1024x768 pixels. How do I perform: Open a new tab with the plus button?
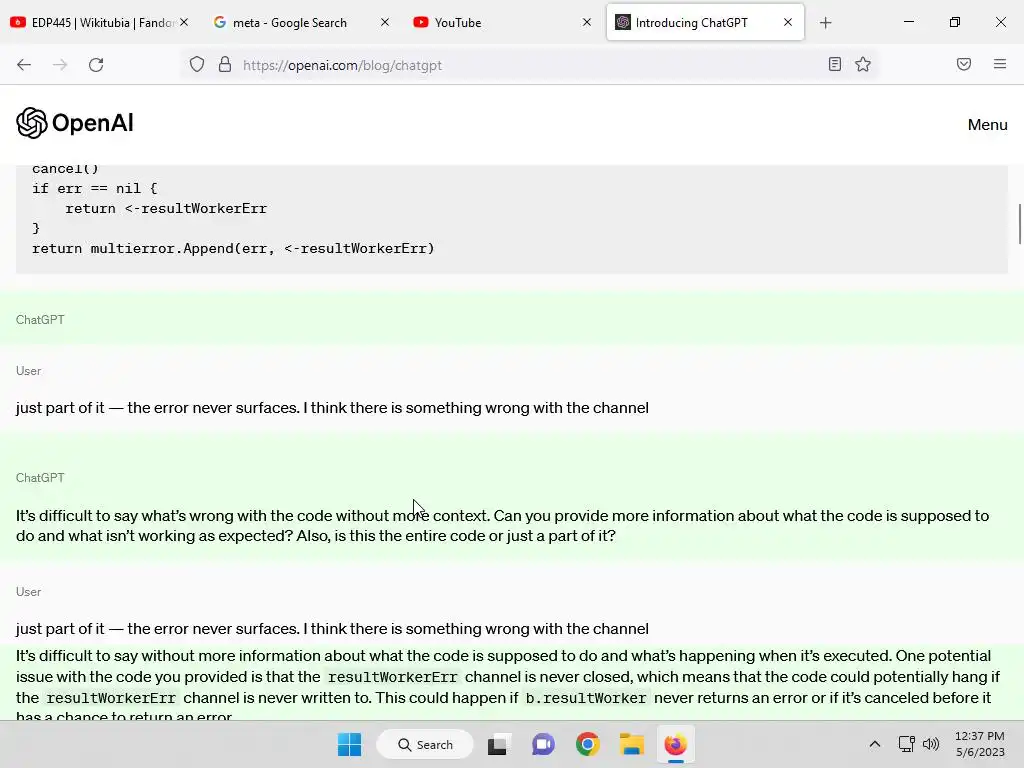pyautogui.click(x=825, y=23)
